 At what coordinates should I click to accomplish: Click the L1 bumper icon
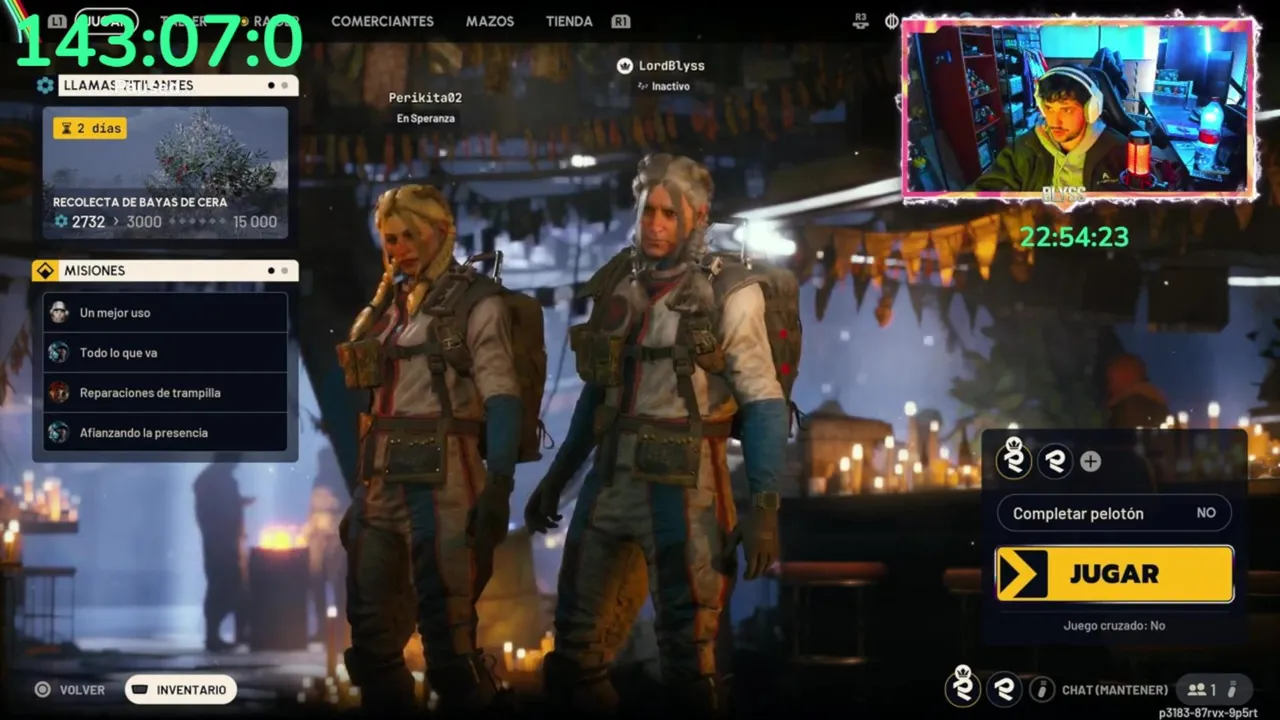[x=57, y=21]
